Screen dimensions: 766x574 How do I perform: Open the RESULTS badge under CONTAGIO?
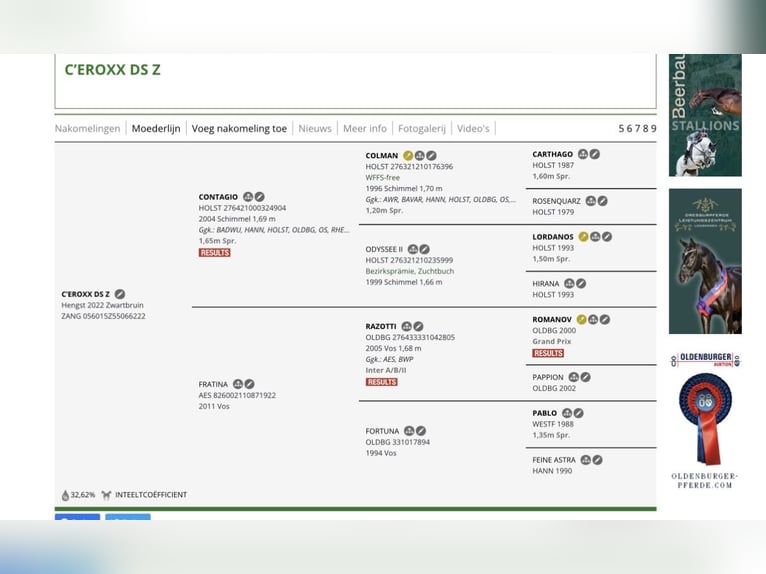coord(214,253)
